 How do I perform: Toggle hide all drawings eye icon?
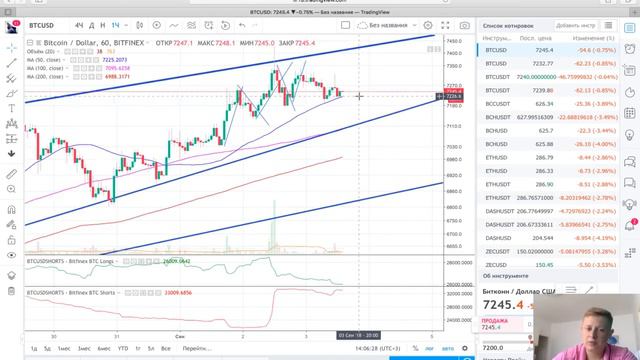pos(11,255)
